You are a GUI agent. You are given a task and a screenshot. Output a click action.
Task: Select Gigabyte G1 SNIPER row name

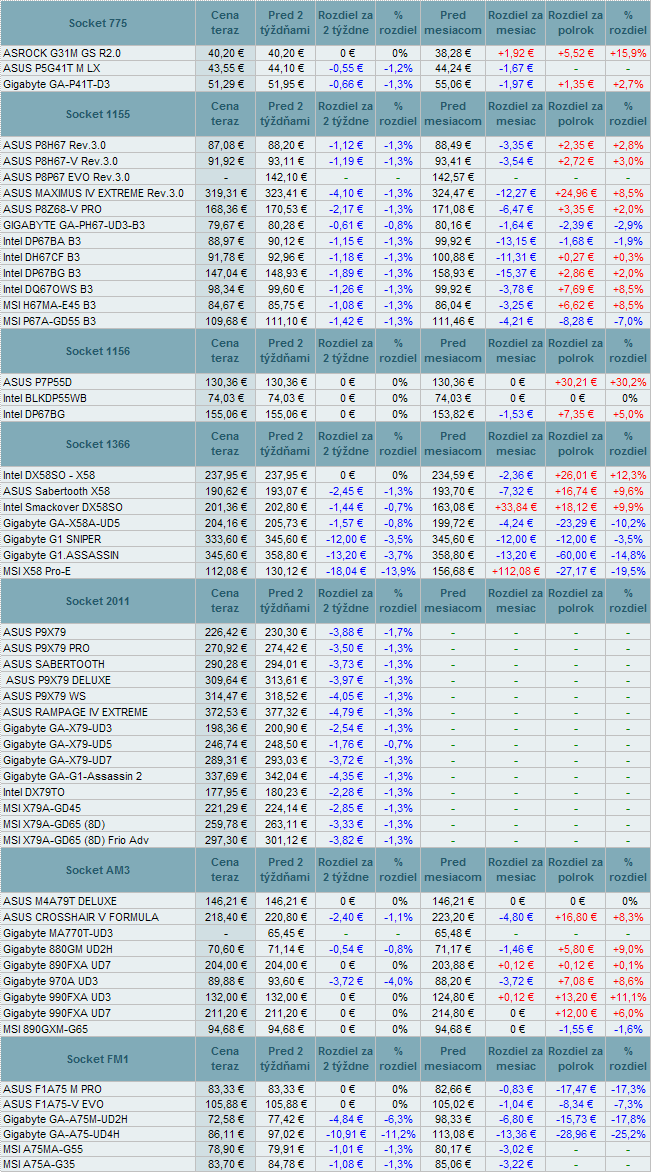[x=52, y=538]
